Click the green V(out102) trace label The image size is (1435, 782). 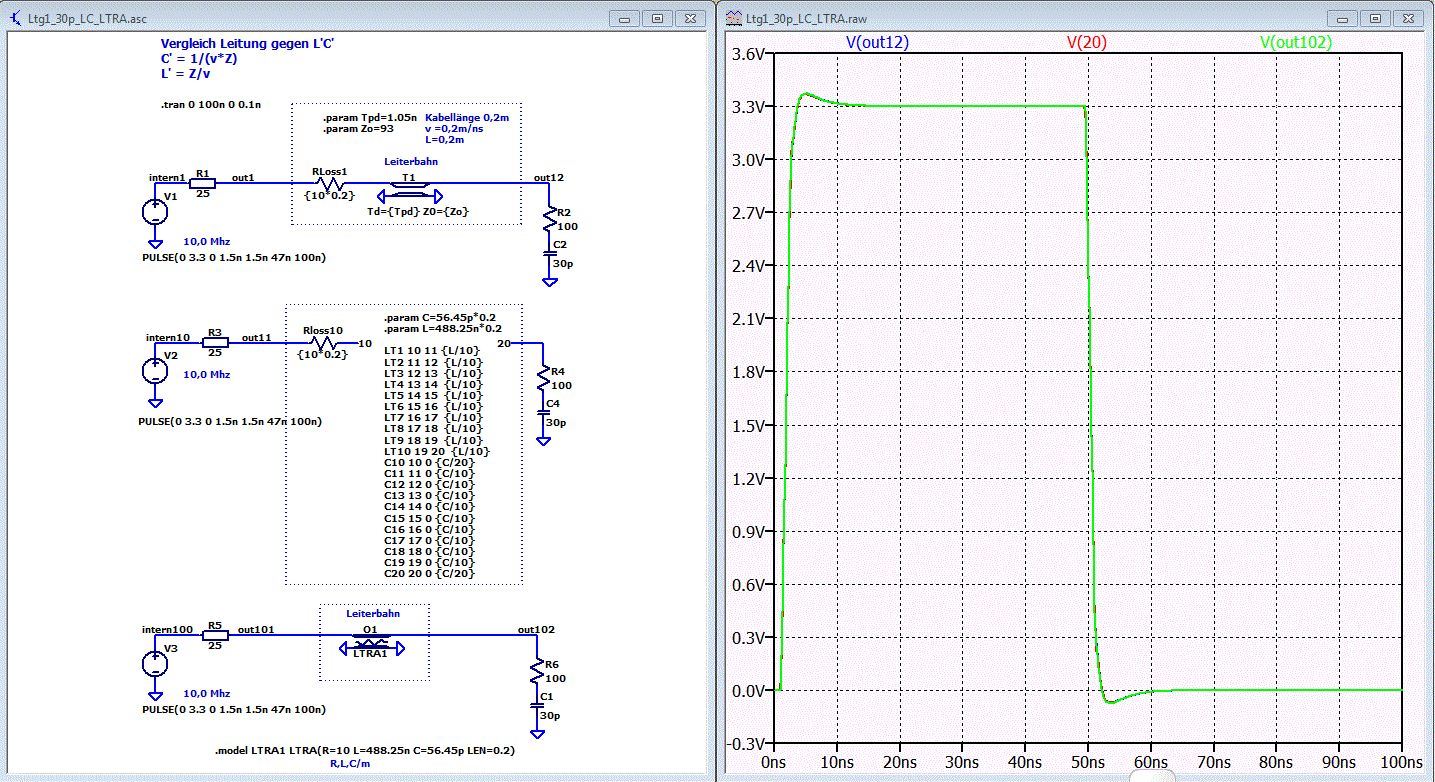pyautogui.click(x=1296, y=42)
